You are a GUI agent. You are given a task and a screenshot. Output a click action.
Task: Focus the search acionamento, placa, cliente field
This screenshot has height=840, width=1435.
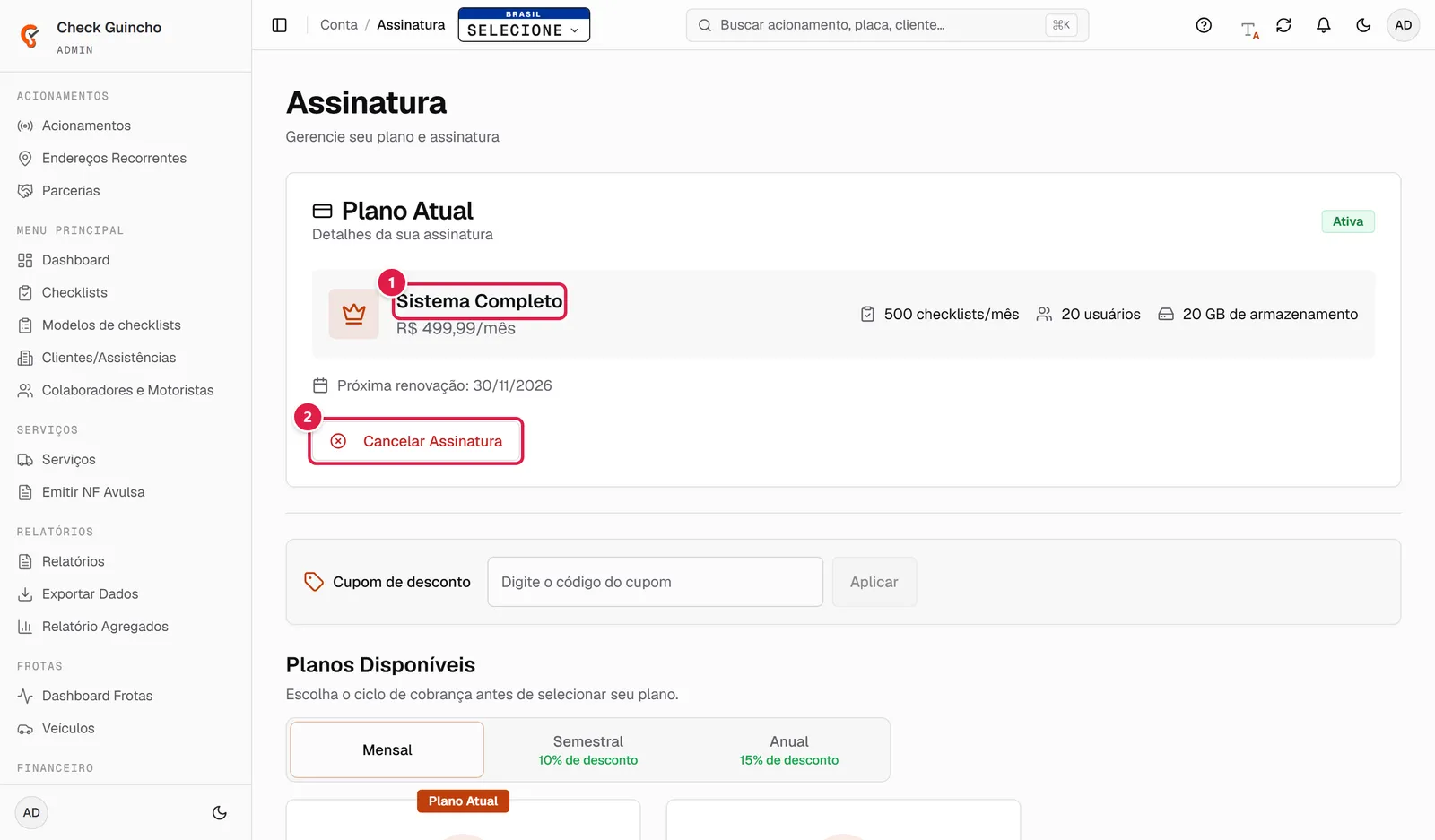click(x=887, y=25)
